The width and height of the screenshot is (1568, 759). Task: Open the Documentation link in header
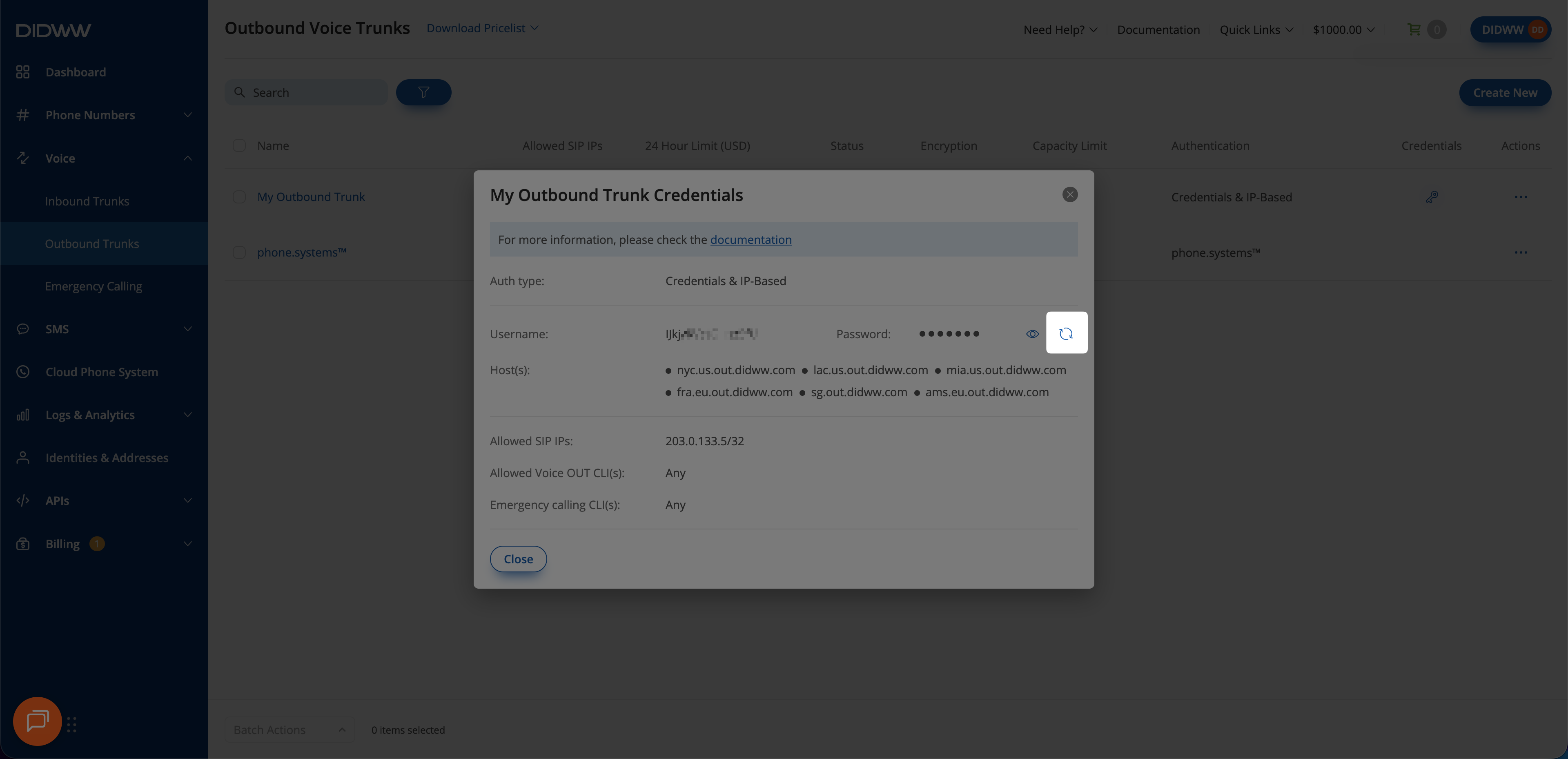(1158, 29)
